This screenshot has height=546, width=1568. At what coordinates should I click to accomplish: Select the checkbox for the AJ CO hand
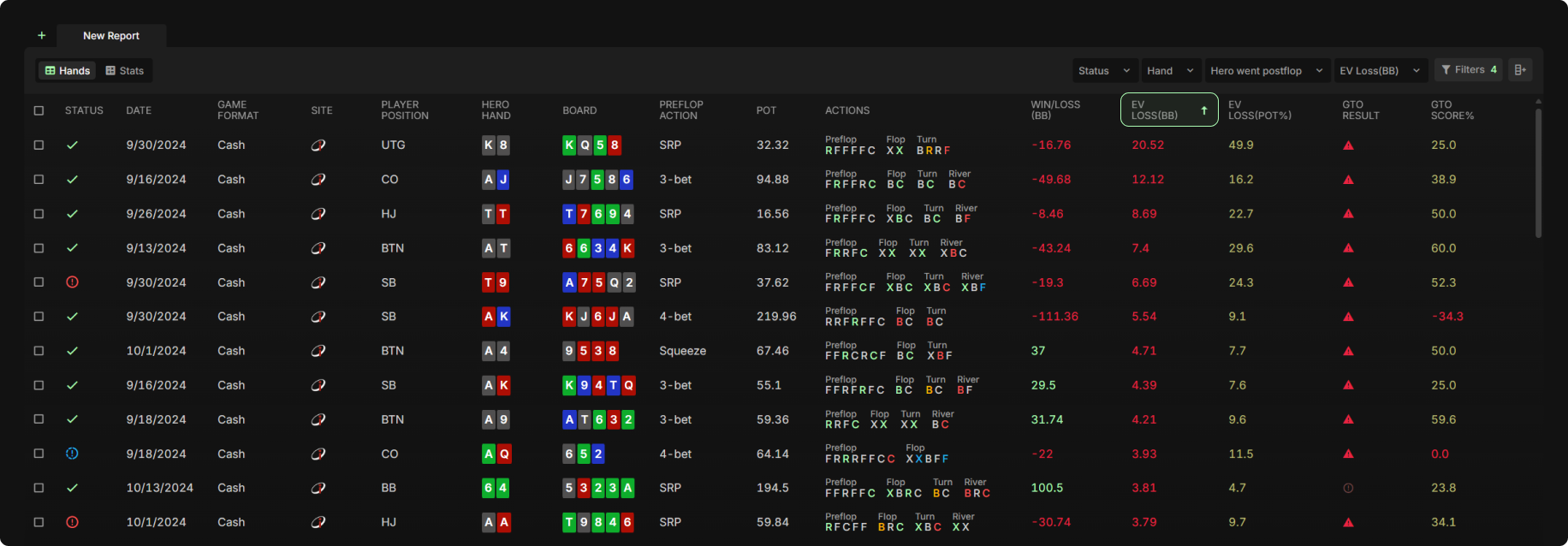39,180
